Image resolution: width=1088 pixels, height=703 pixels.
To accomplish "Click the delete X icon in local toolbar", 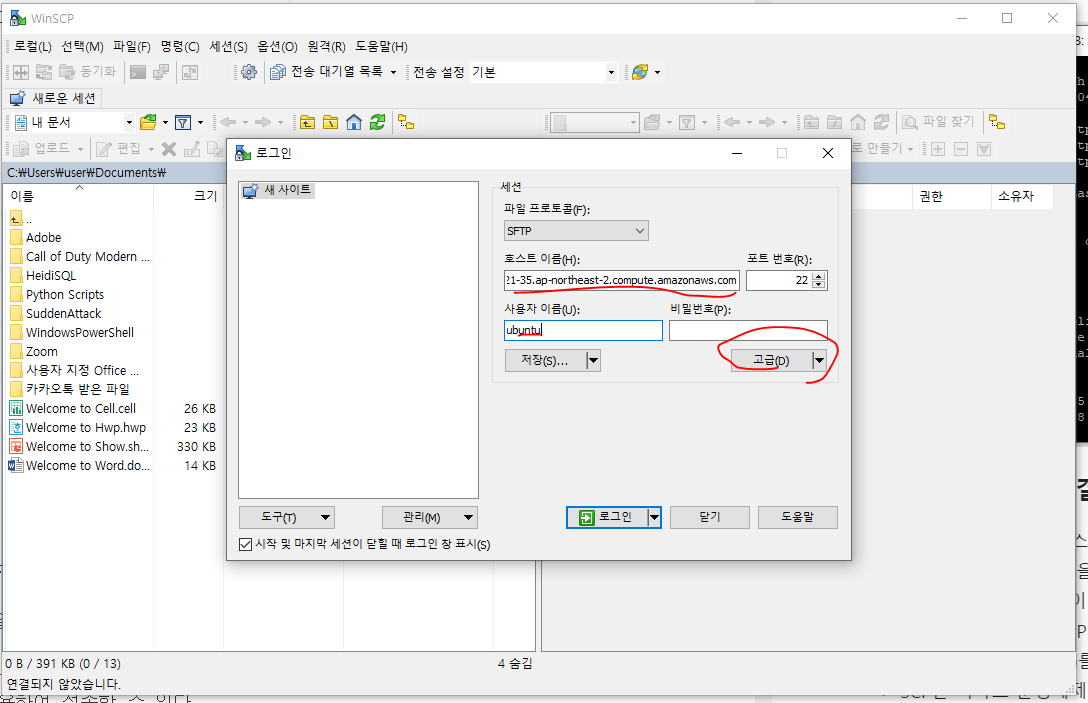I will [x=169, y=149].
